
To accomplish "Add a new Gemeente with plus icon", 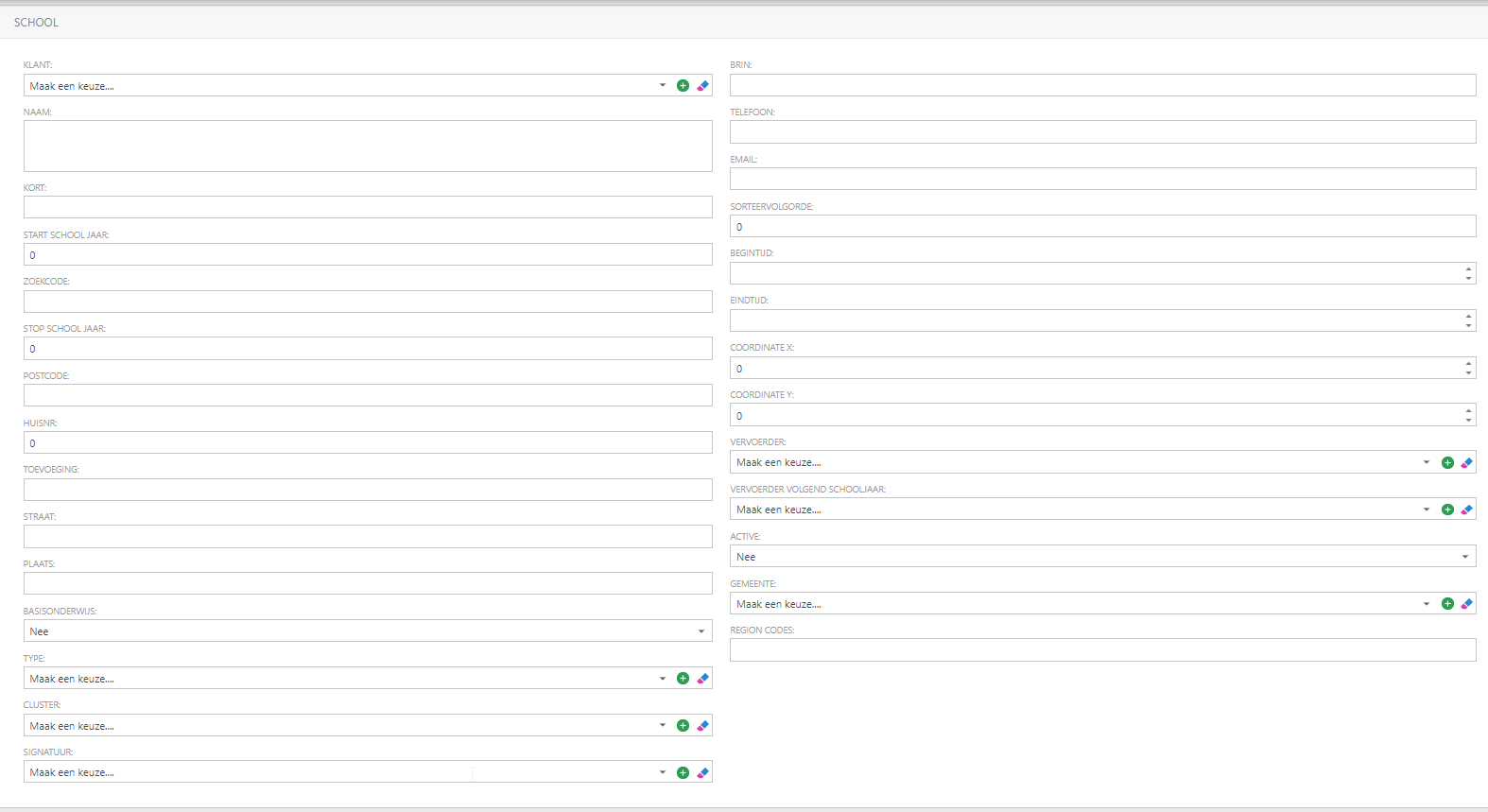I will pyautogui.click(x=1446, y=604).
